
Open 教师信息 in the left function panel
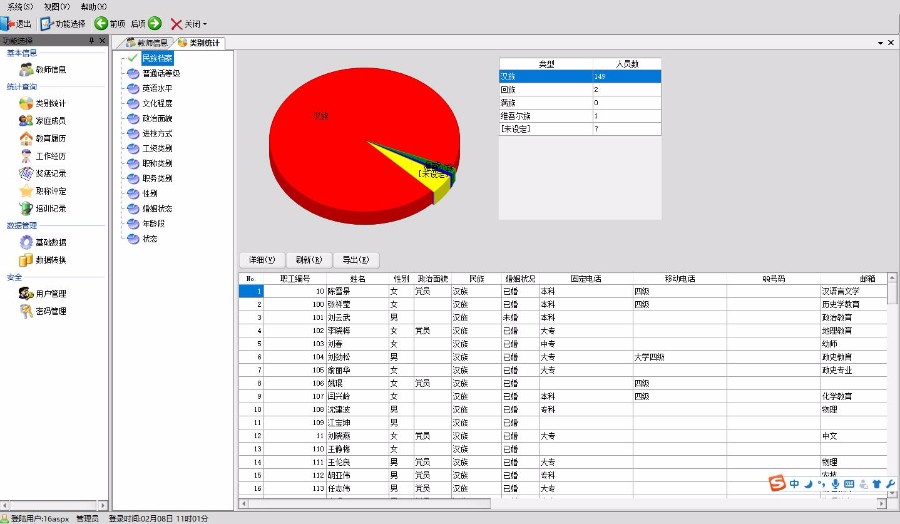tap(42, 69)
